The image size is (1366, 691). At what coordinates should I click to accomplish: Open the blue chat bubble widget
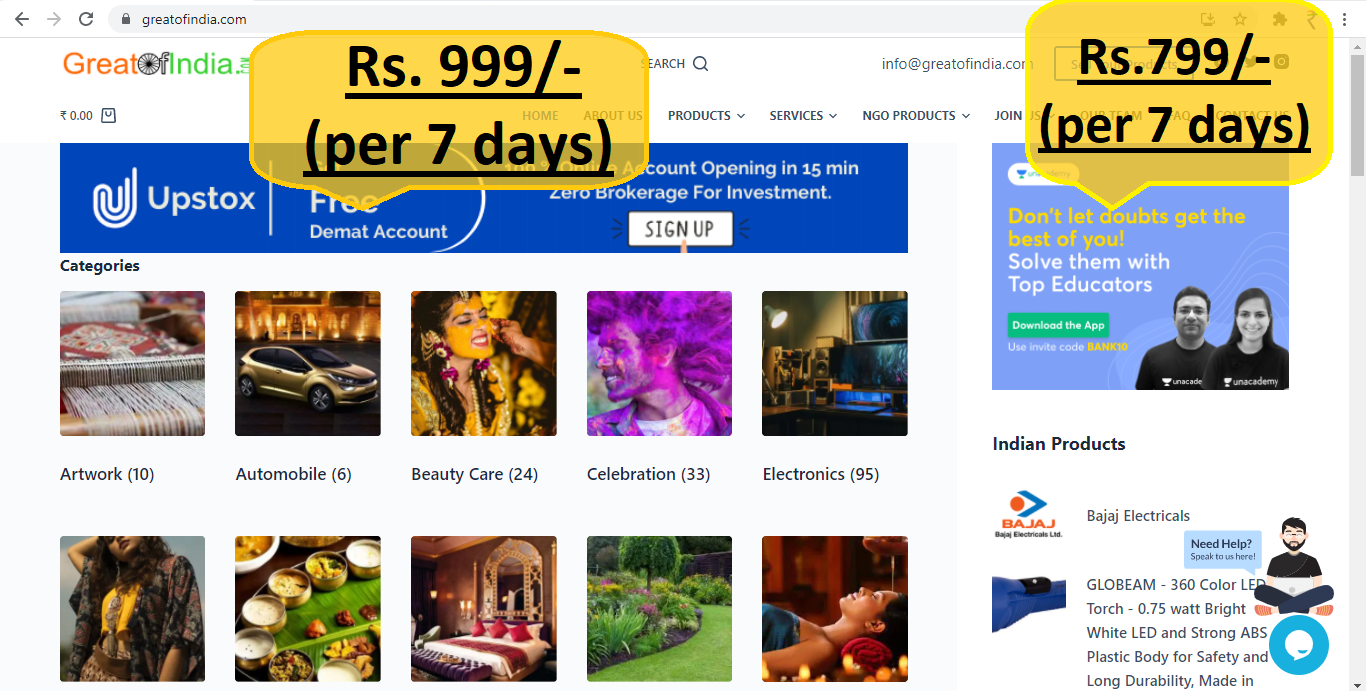(1299, 645)
